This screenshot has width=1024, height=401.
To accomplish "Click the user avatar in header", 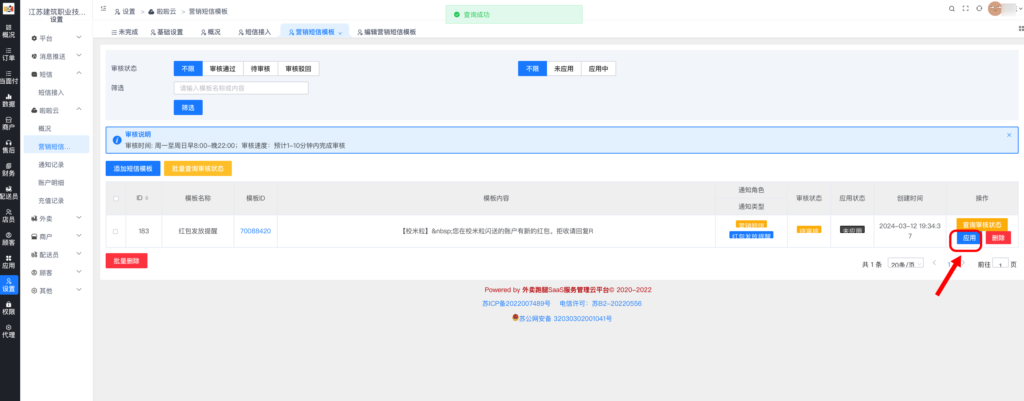I will (x=997, y=8).
